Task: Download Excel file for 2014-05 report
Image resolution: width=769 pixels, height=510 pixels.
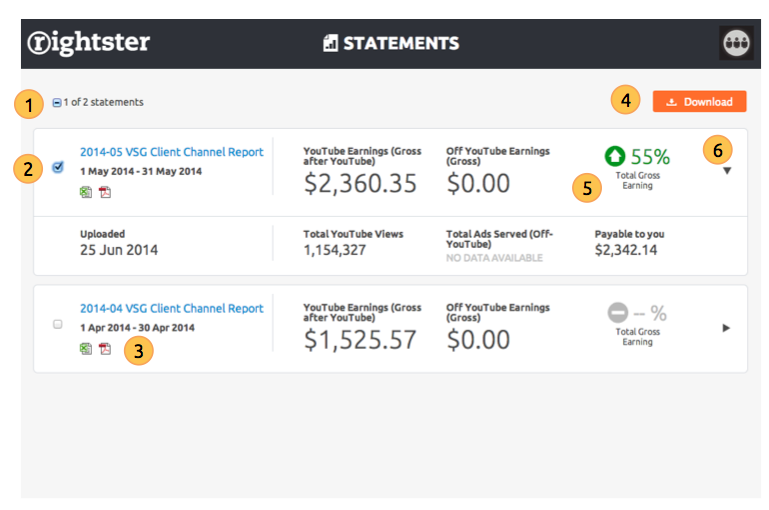Action: [x=86, y=192]
